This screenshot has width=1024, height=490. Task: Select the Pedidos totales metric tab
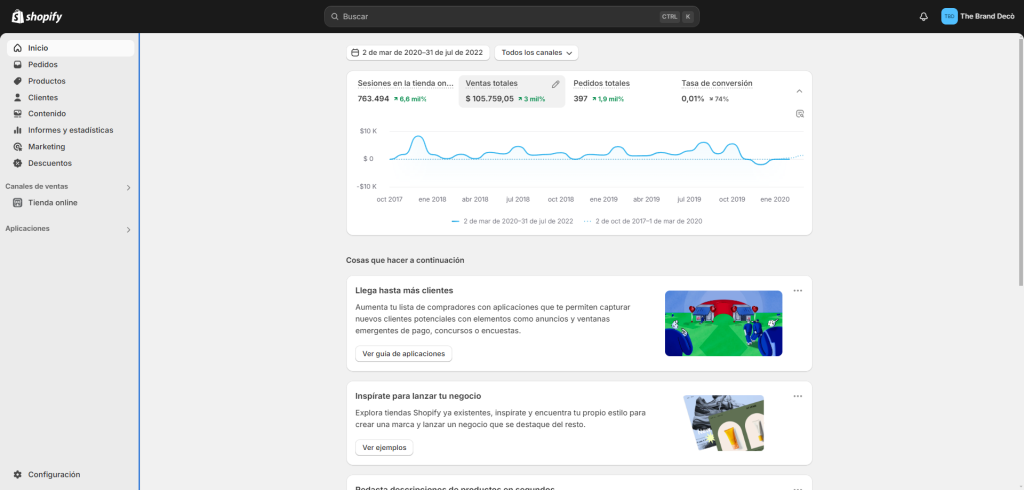click(x=601, y=84)
